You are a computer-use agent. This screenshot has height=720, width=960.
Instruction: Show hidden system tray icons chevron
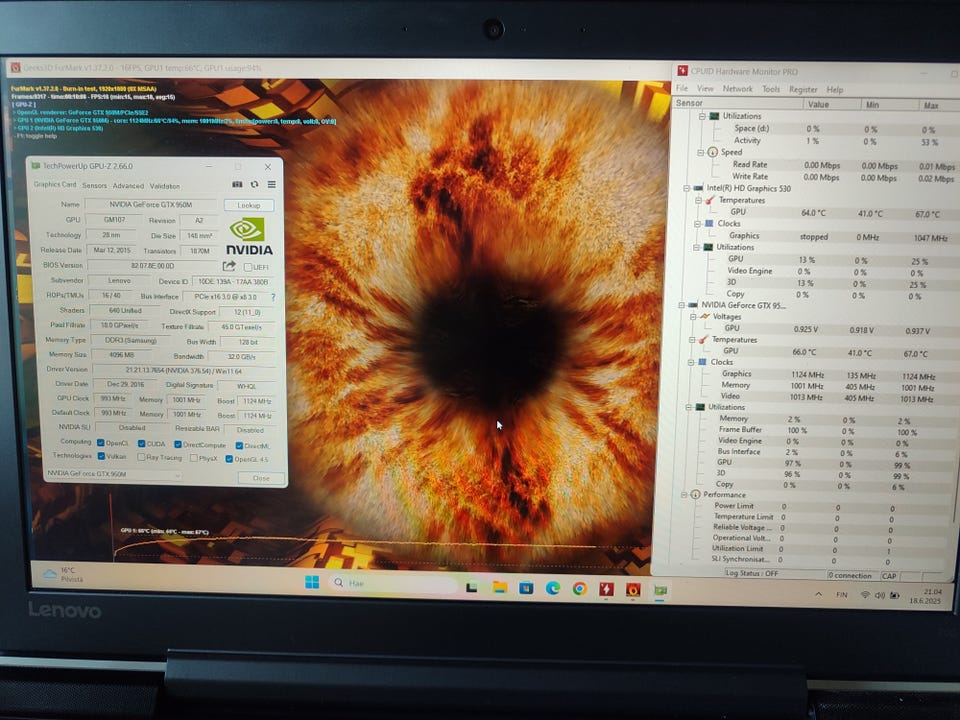(819, 594)
